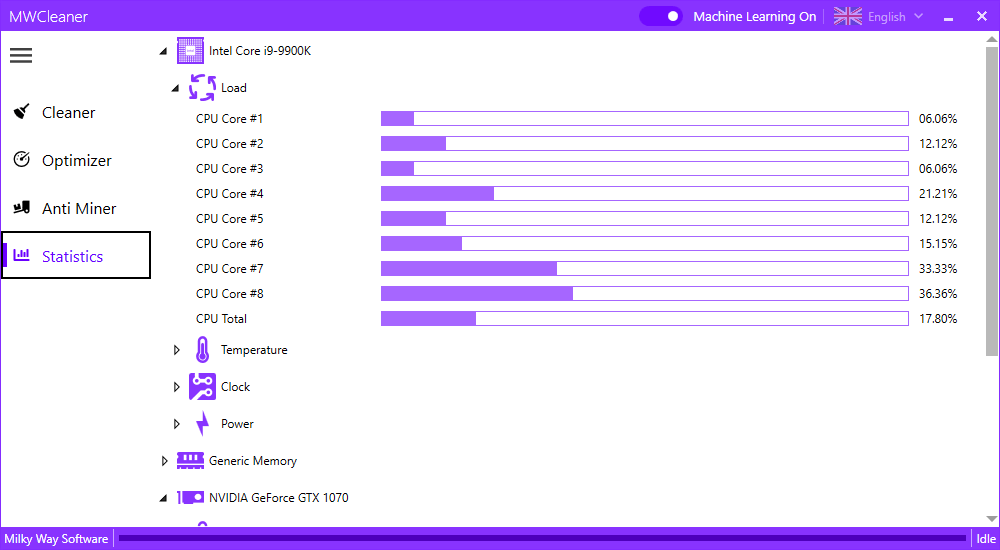Toggle Machine Learning switch off

[661, 16]
